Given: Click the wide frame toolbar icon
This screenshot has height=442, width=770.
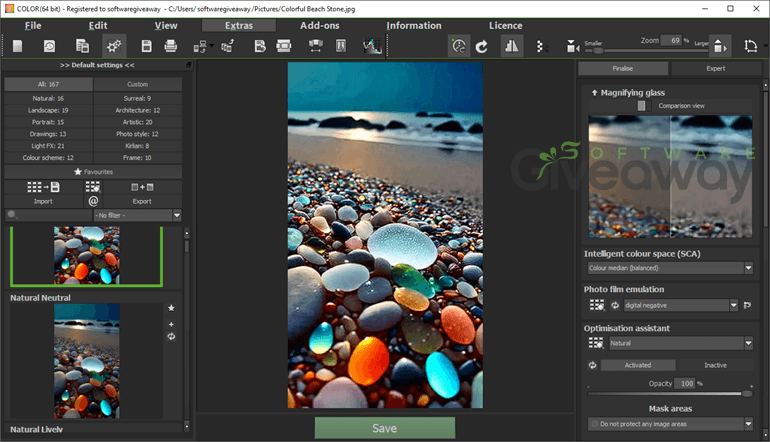Looking at the screenshot, I should pyautogui.click(x=284, y=46).
